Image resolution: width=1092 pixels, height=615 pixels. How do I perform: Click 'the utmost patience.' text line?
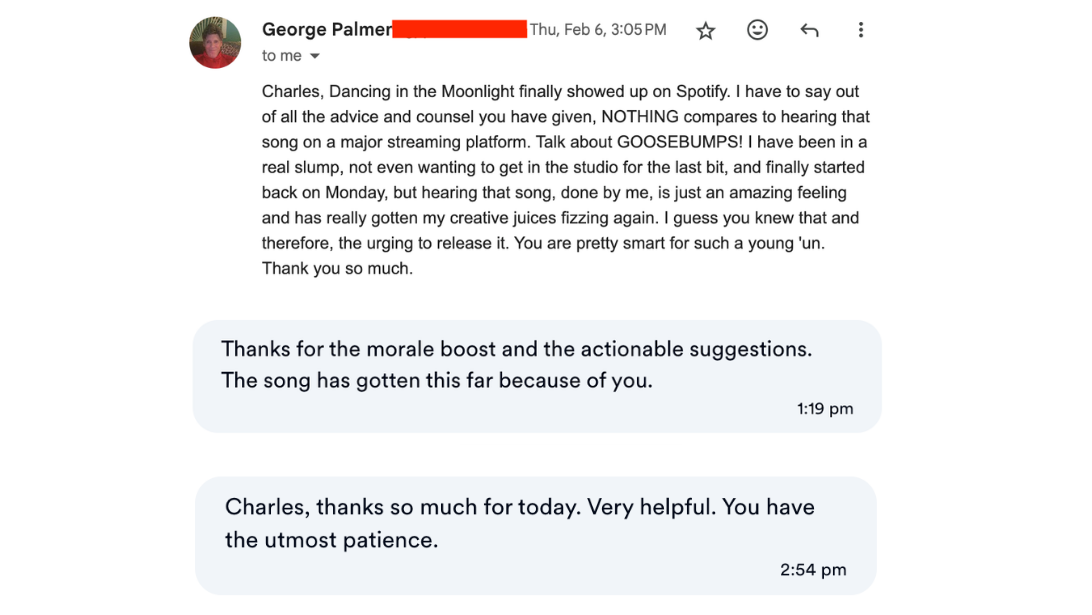331,540
